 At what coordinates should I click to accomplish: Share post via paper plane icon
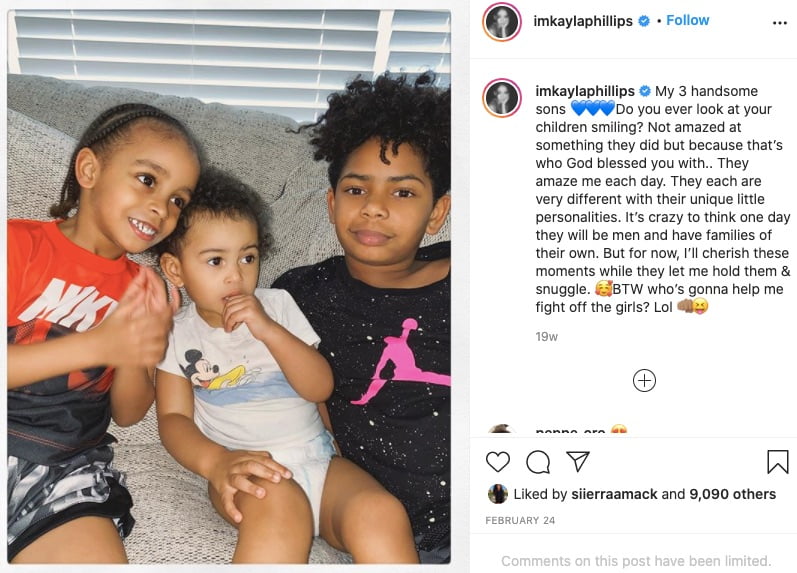[x=578, y=461]
